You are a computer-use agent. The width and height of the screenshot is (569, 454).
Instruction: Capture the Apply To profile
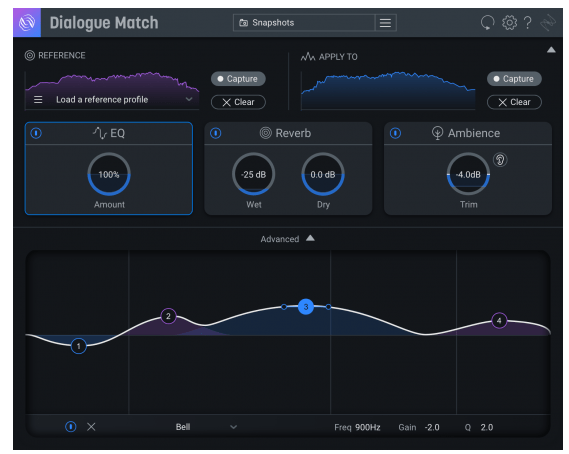tap(514, 79)
